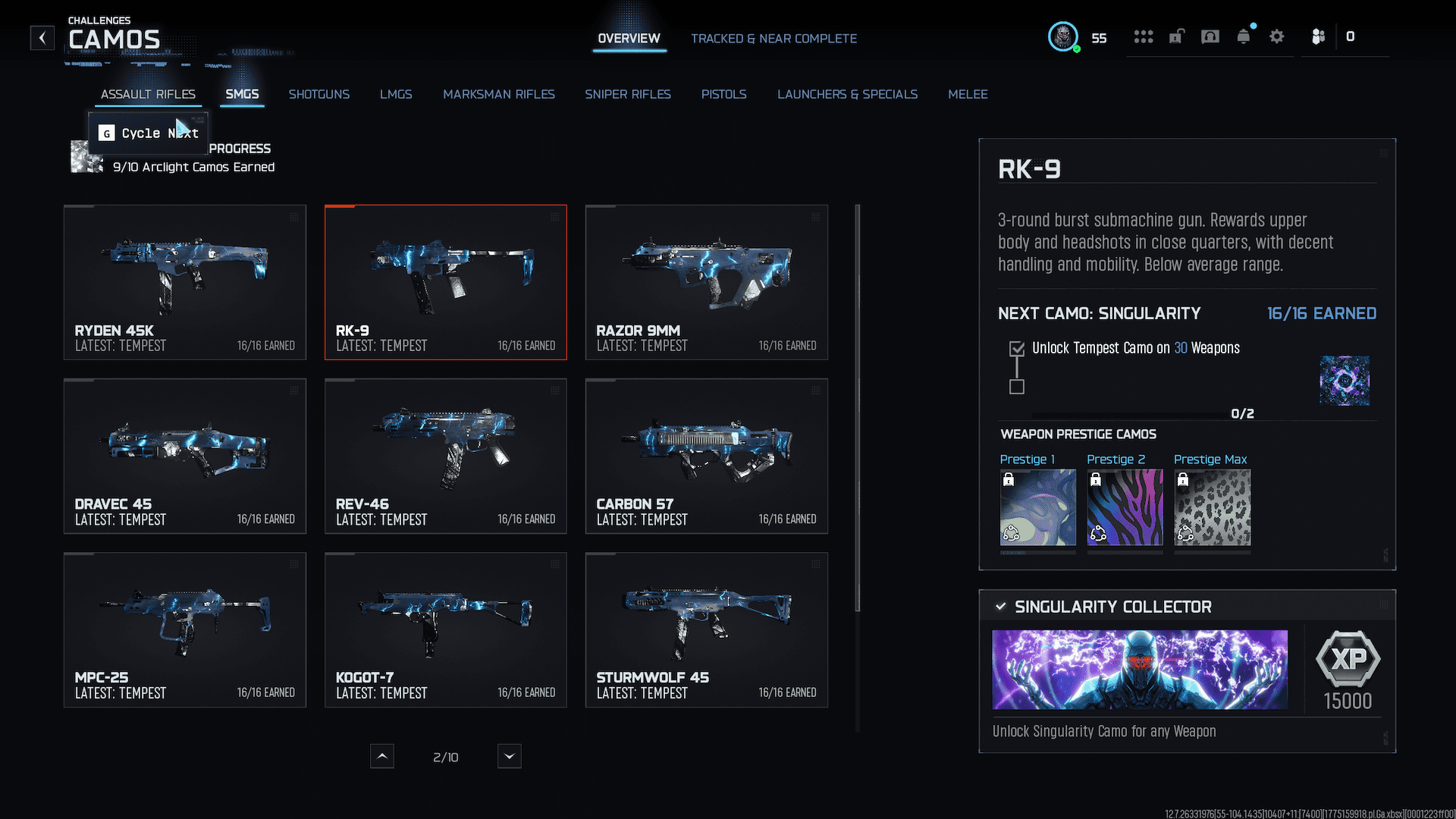Click the back arrow beside CAMOS
Image resolution: width=1456 pixels, height=819 pixels.
tap(42, 38)
